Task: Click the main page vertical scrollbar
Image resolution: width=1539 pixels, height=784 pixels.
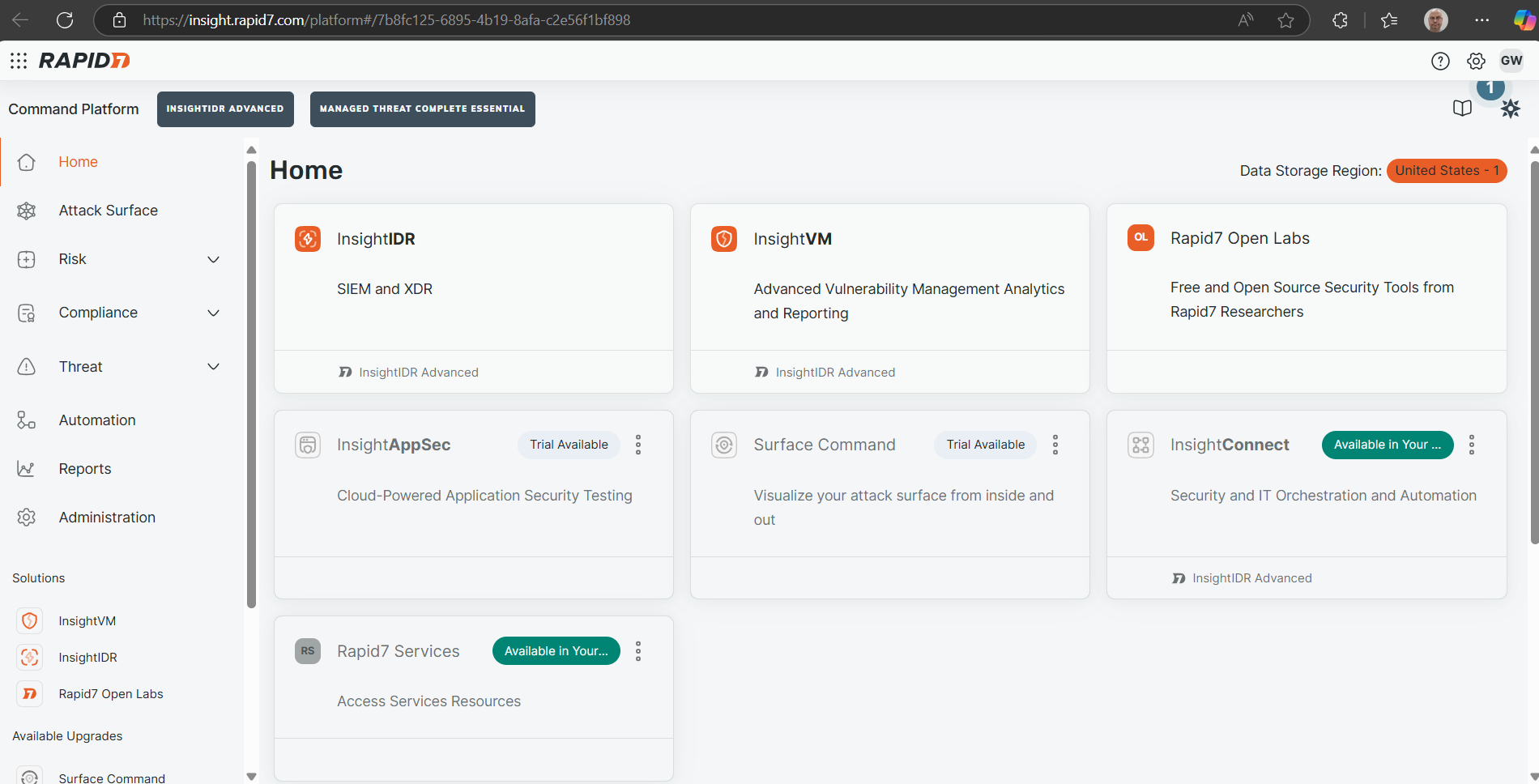Action: click(x=1534, y=352)
